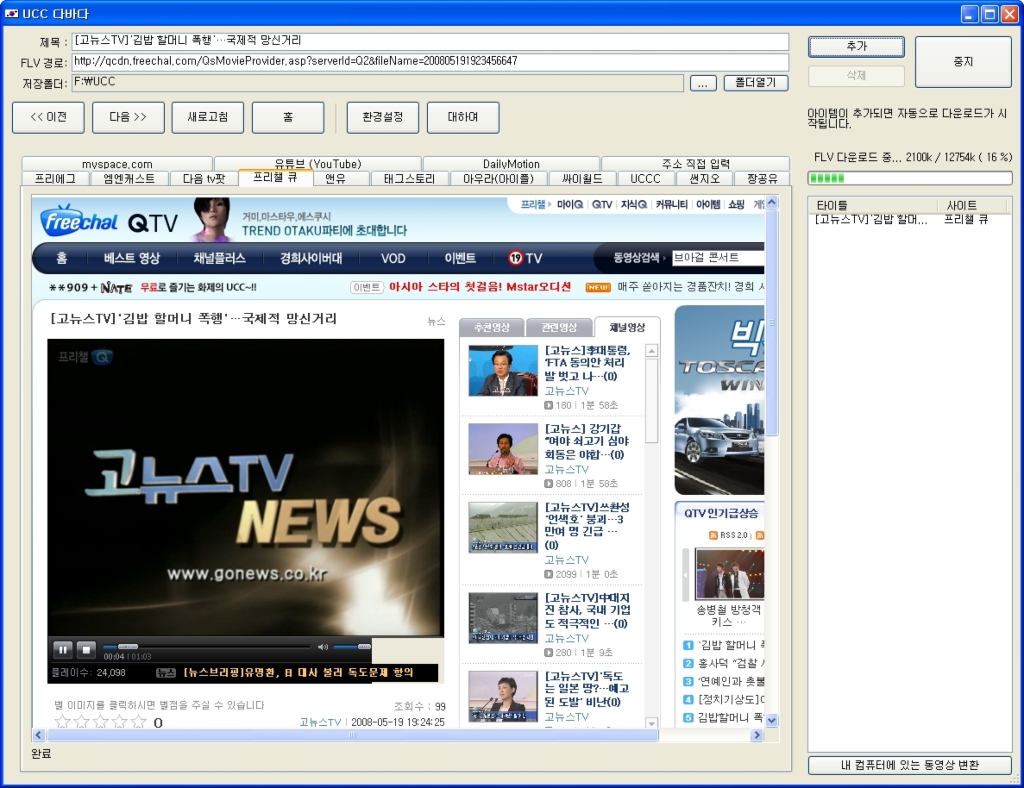Click the 폴더열기 button
Screen dimensions: 1024x788
(x=756, y=82)
